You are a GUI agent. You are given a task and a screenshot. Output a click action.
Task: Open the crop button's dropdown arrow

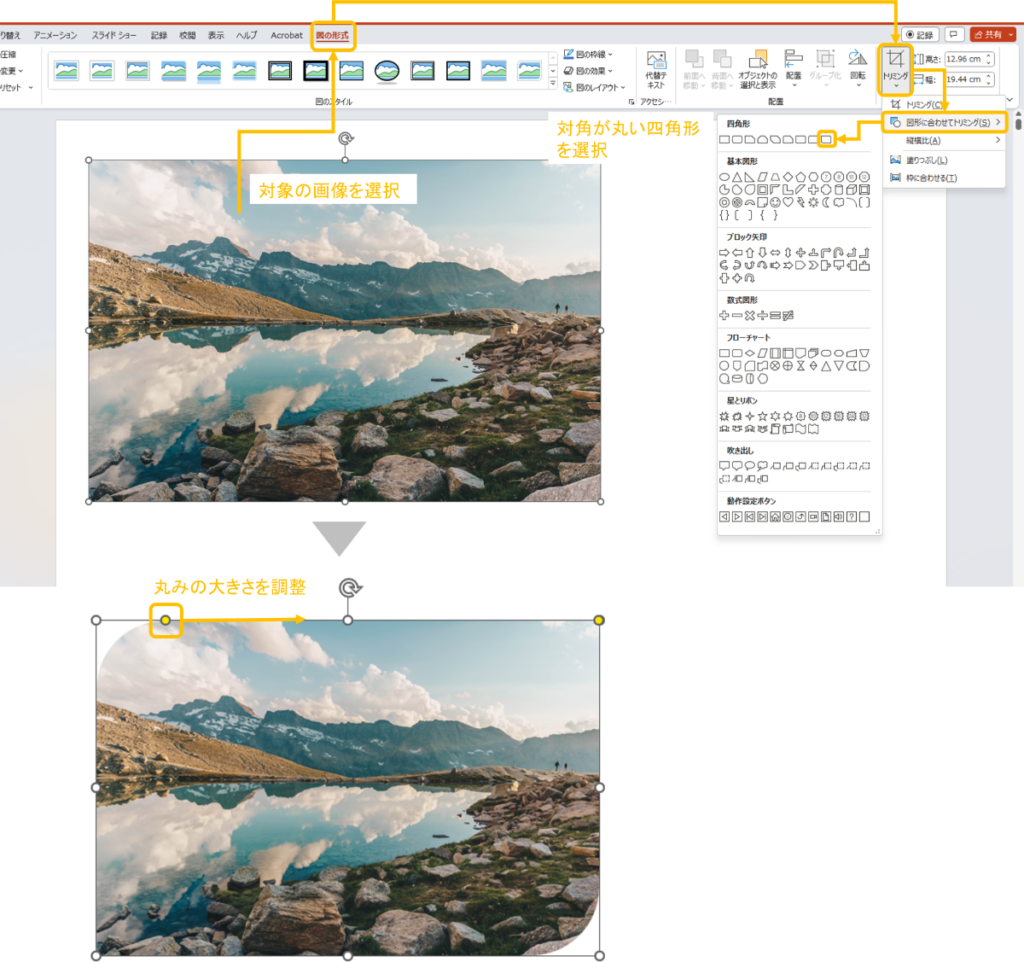tap(896, 86)
